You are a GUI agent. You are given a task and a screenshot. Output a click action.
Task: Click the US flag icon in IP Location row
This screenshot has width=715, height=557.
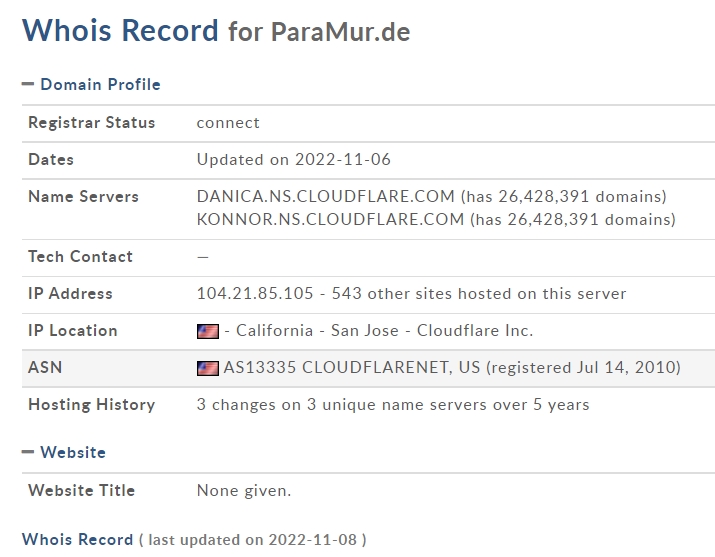pos(207,331)
